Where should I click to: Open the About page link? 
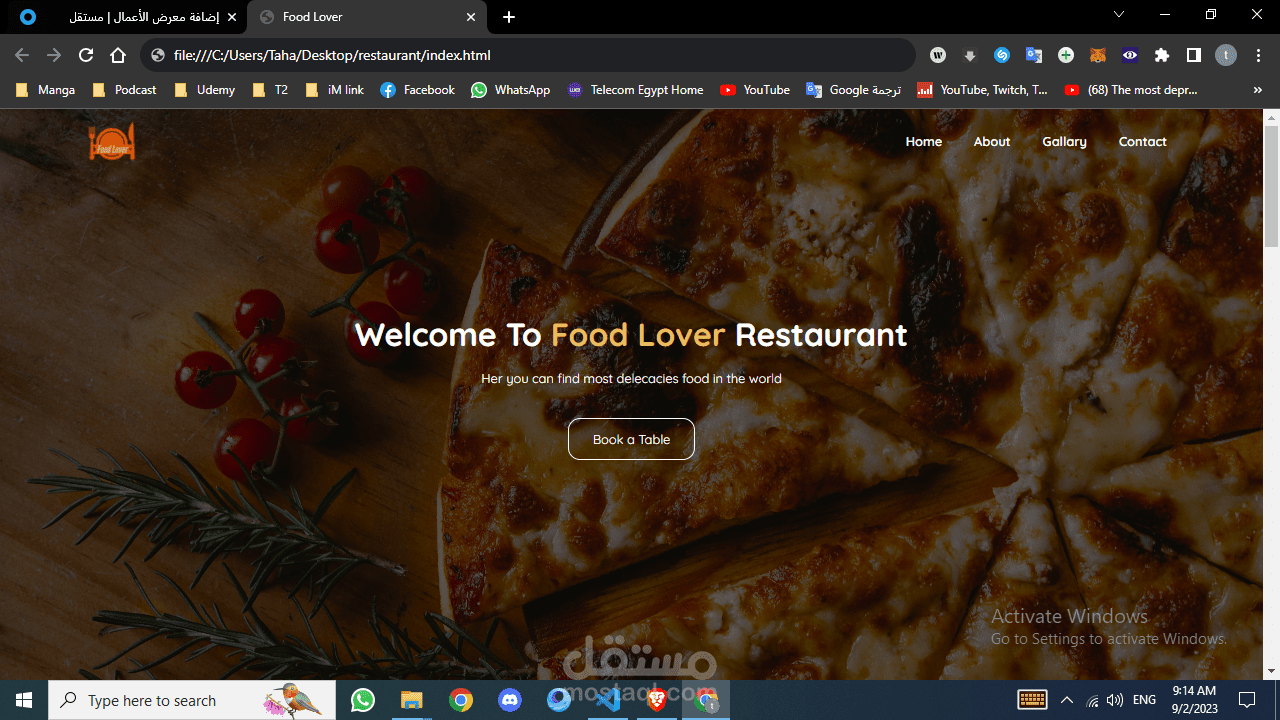pyautogui.click(x=992, y=142)
